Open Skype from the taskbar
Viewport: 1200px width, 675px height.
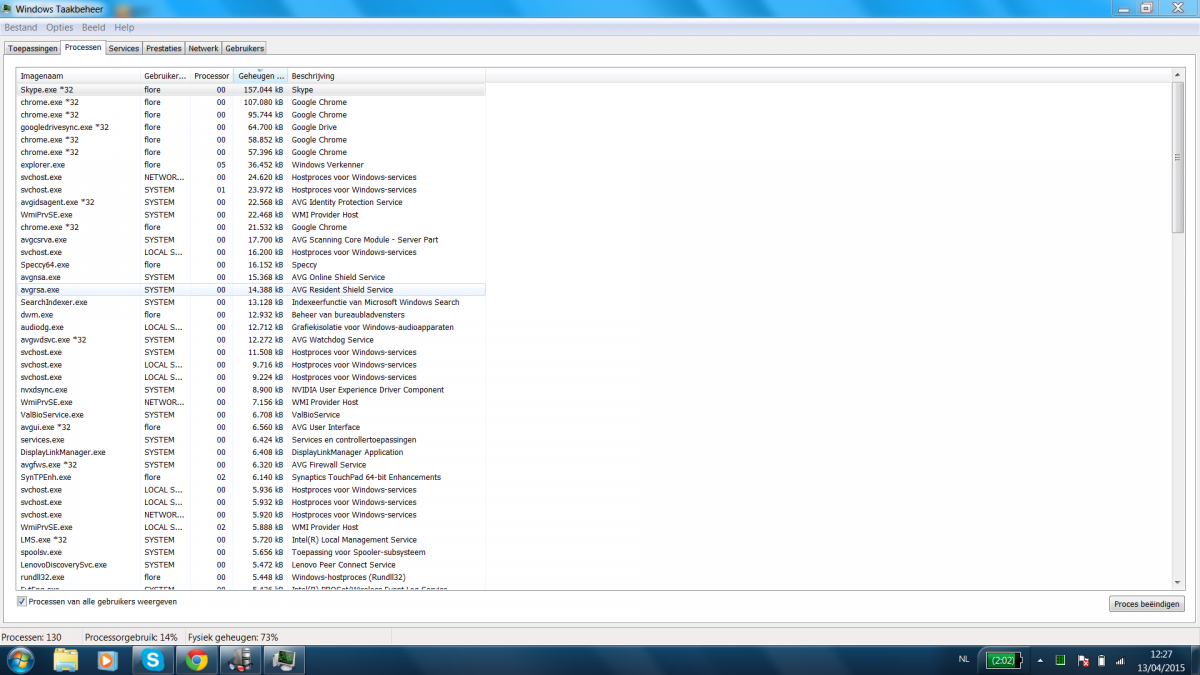152,660
